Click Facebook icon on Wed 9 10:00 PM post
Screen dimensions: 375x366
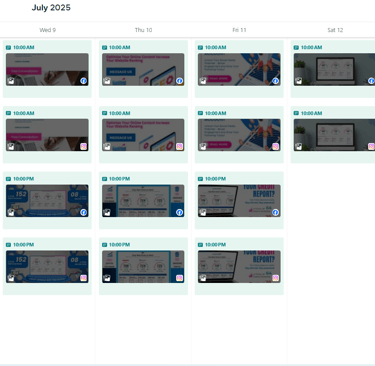(83, 212)
